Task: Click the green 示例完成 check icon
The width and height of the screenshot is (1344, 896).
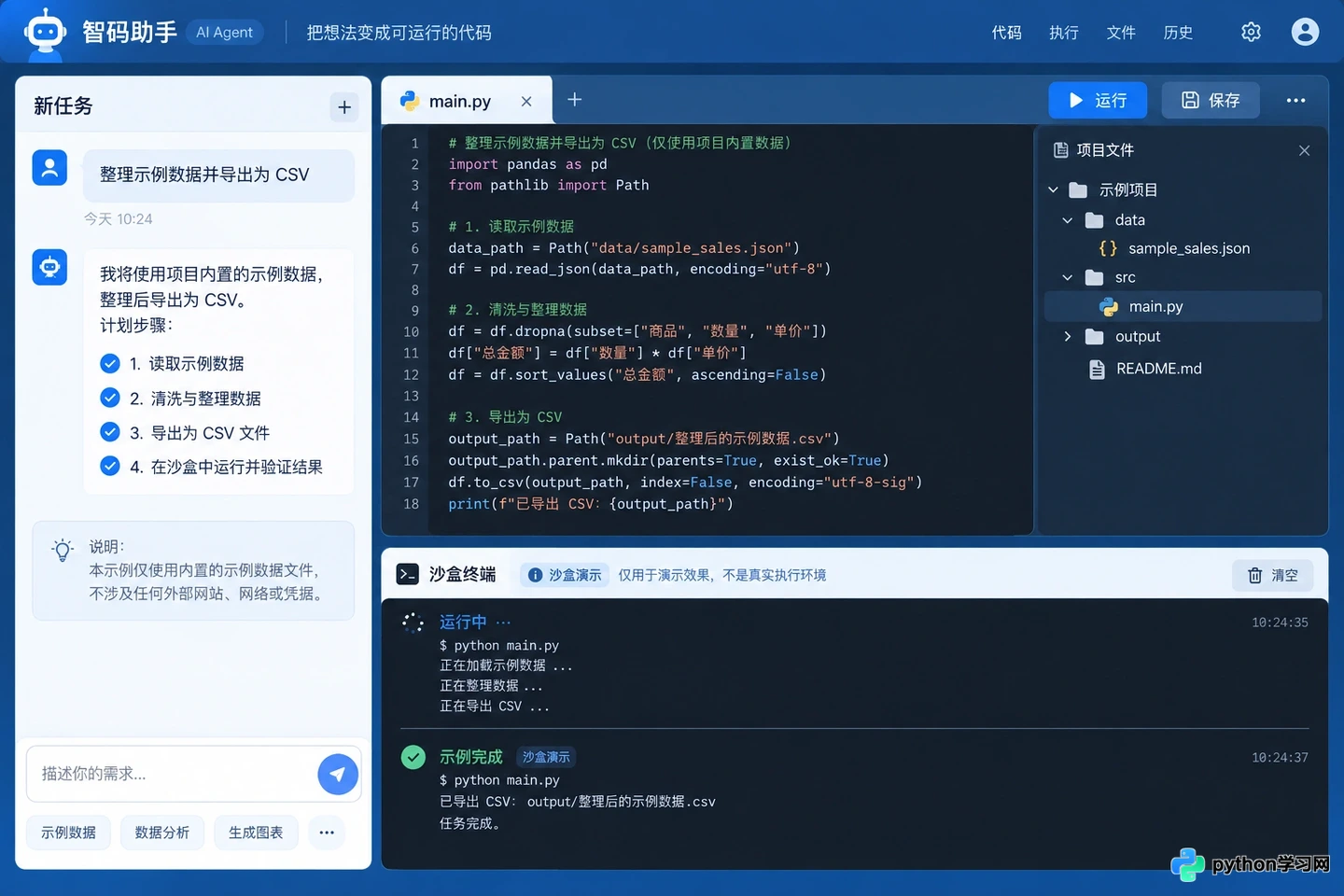Action: click(x=413, y=757)
